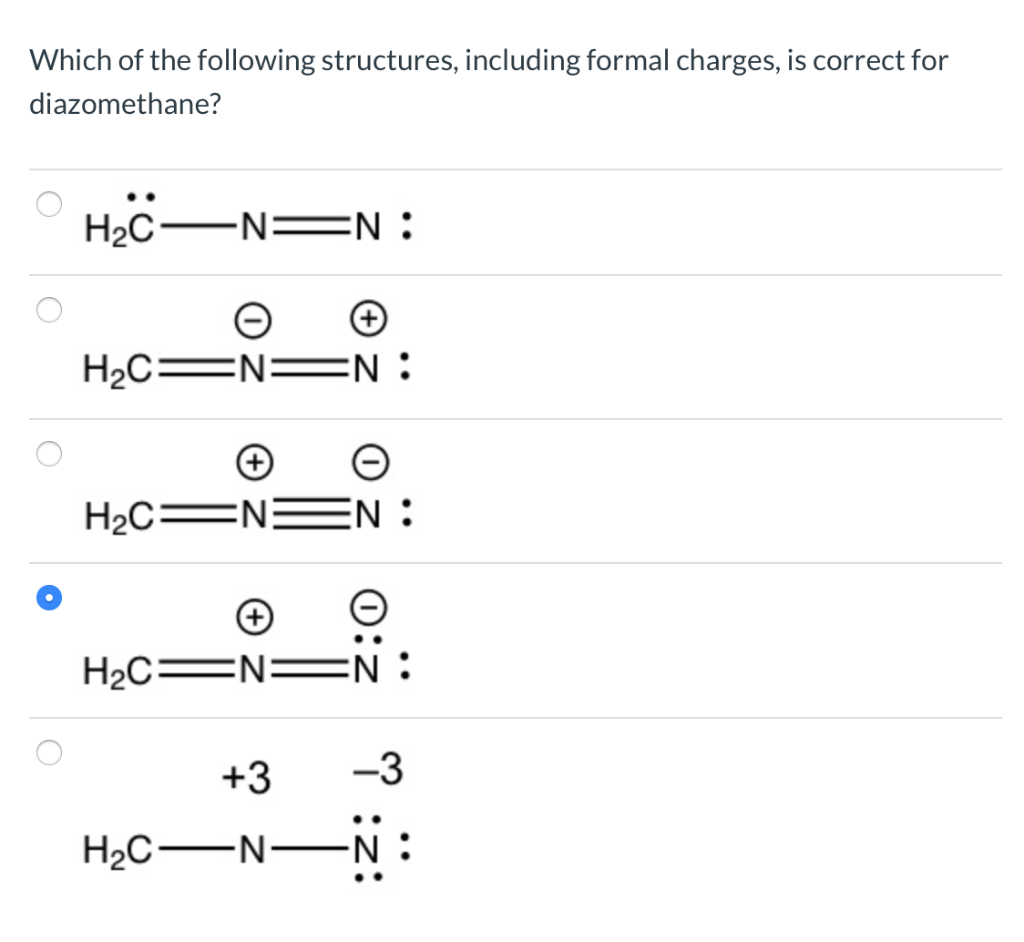1024x942 pixels.
Task: Select the H2C=N=N double-bond answer option
Action: pyautogui.click(x=48, y=310)
